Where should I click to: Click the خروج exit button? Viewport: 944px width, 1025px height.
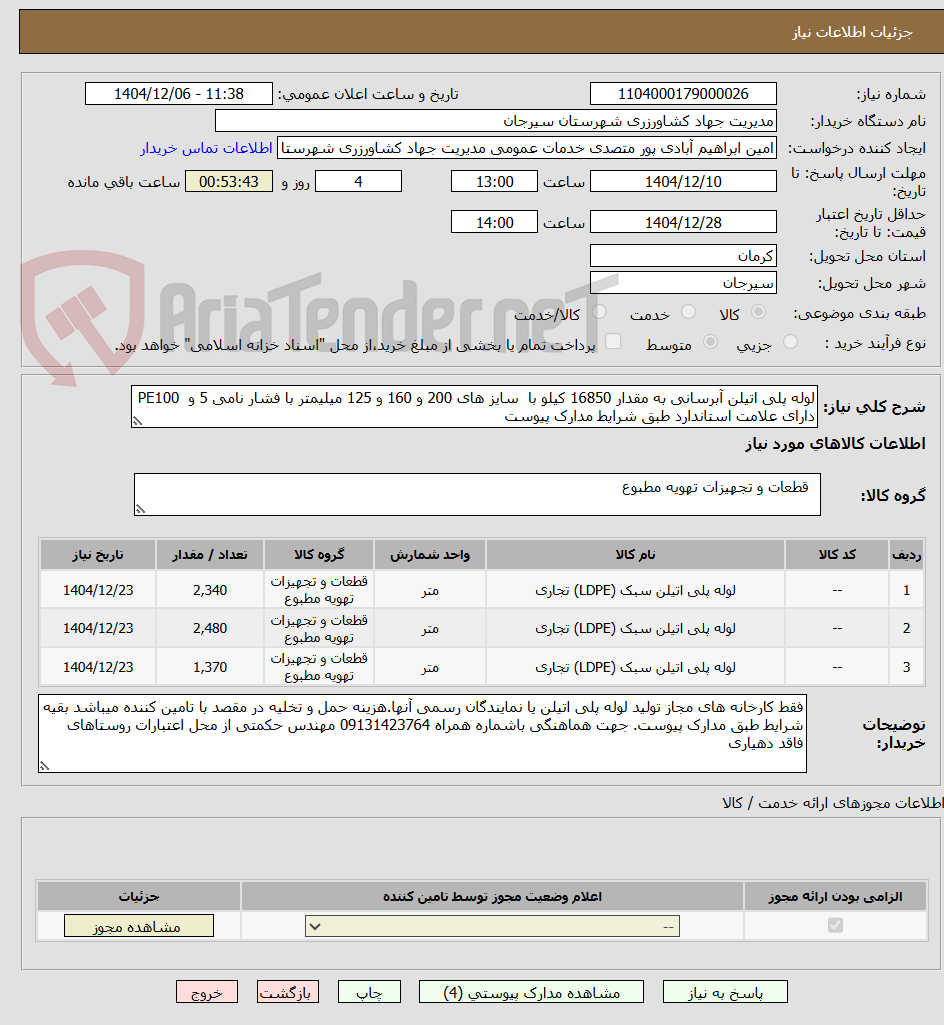click(207, 992)
